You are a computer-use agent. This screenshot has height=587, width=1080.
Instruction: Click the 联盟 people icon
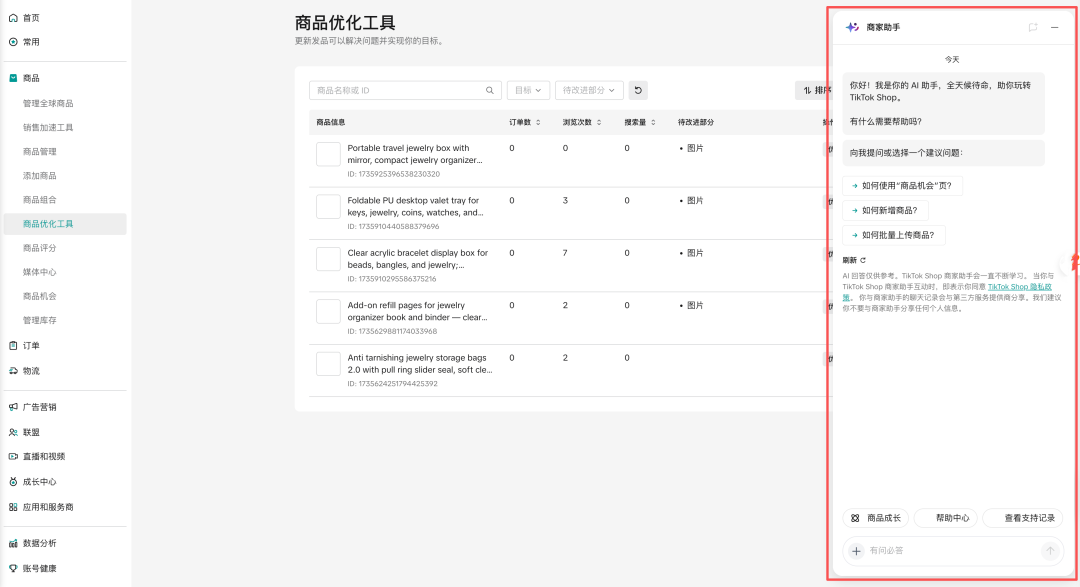[x=13, y=432]
